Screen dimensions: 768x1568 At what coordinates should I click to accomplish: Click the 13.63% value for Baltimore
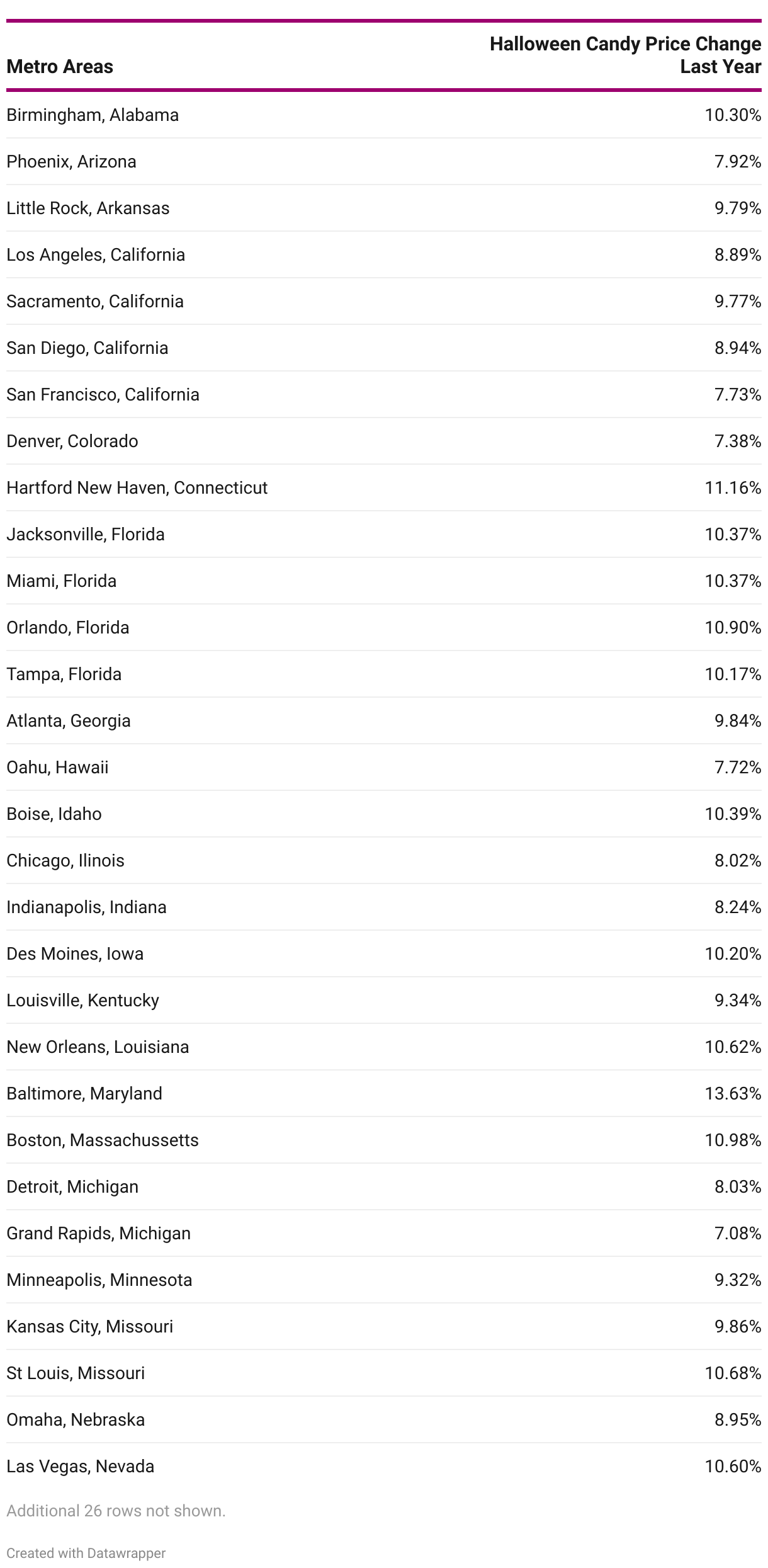pyautogui.click(x=733, y=1094)
